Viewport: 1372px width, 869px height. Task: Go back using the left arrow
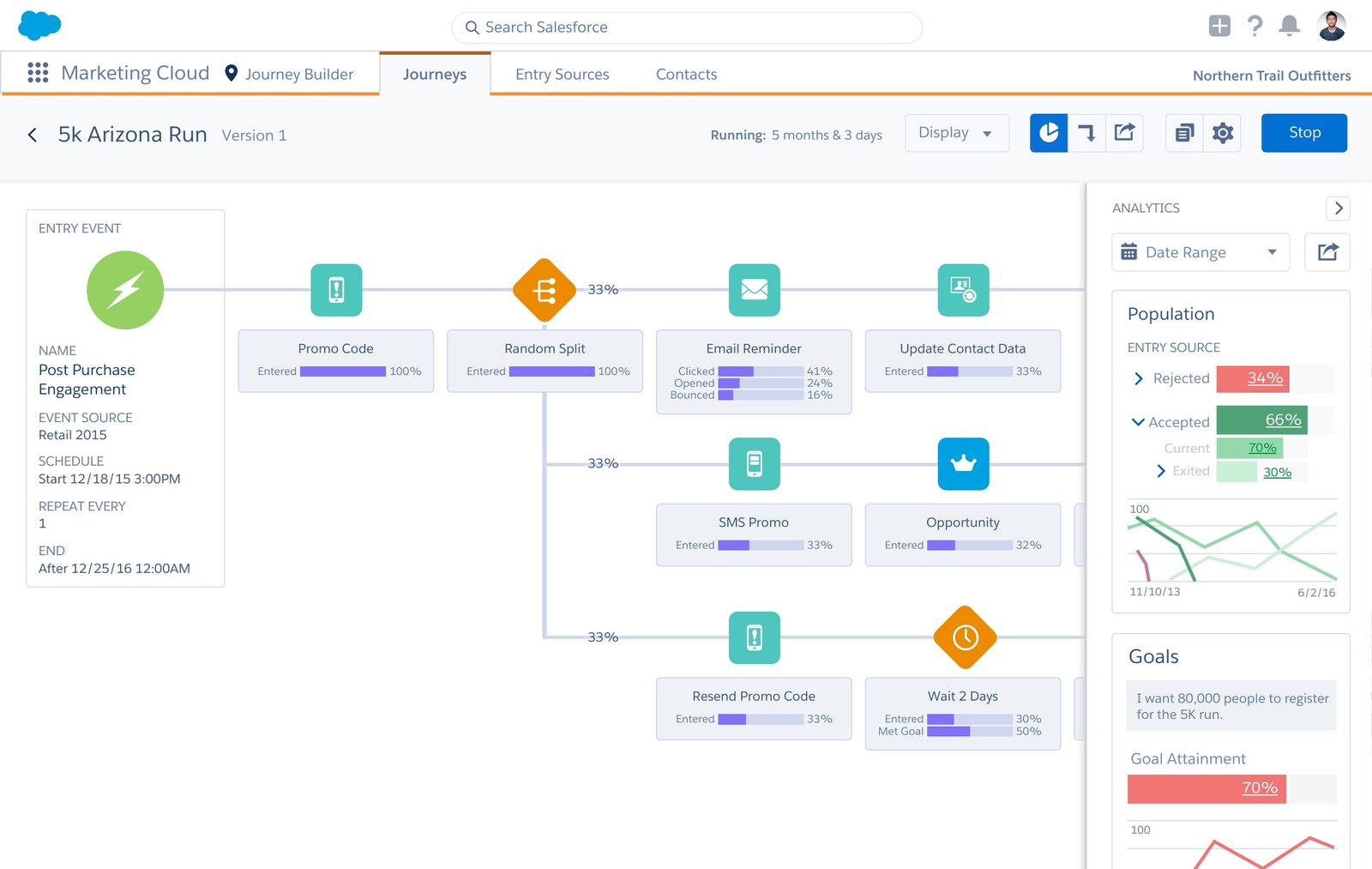(33, 135)
